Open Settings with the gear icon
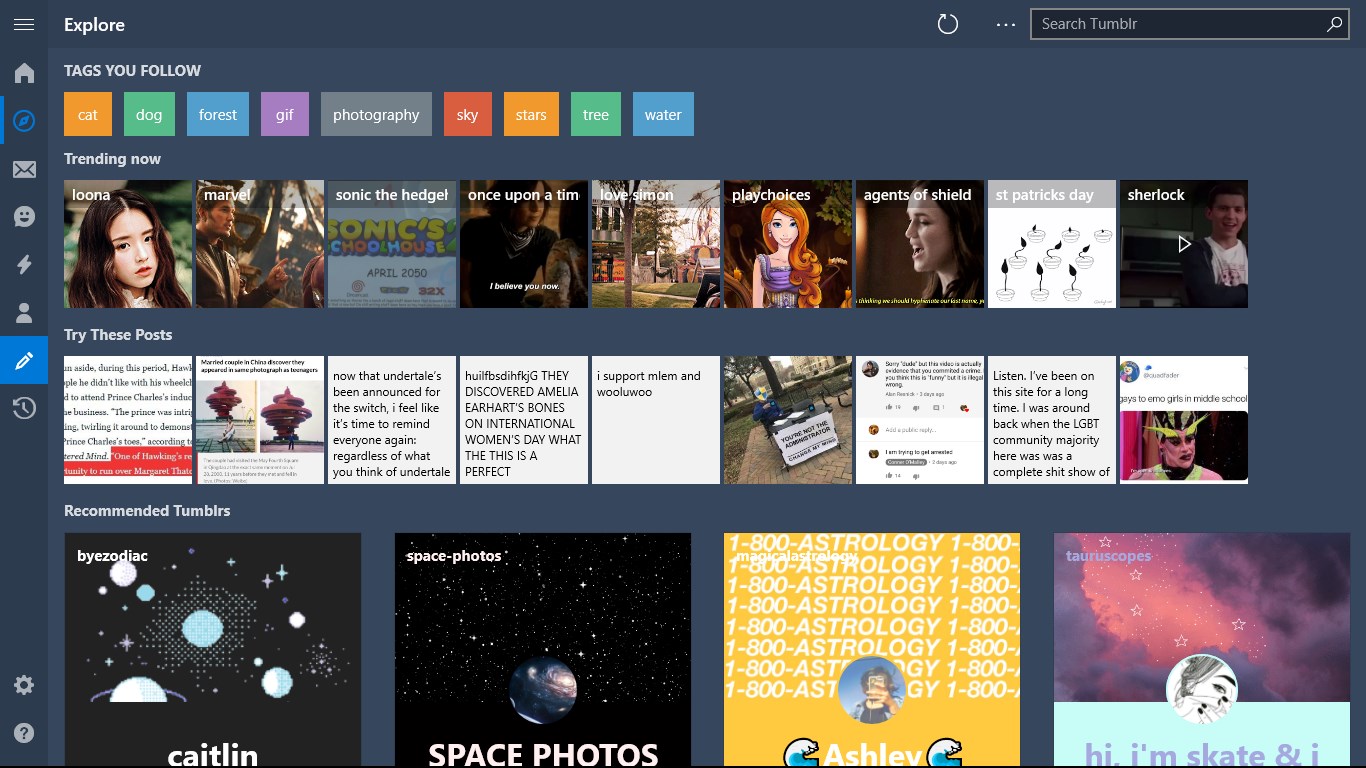The height and width of the screenshot is (768, 1366). tap(24, 684)
